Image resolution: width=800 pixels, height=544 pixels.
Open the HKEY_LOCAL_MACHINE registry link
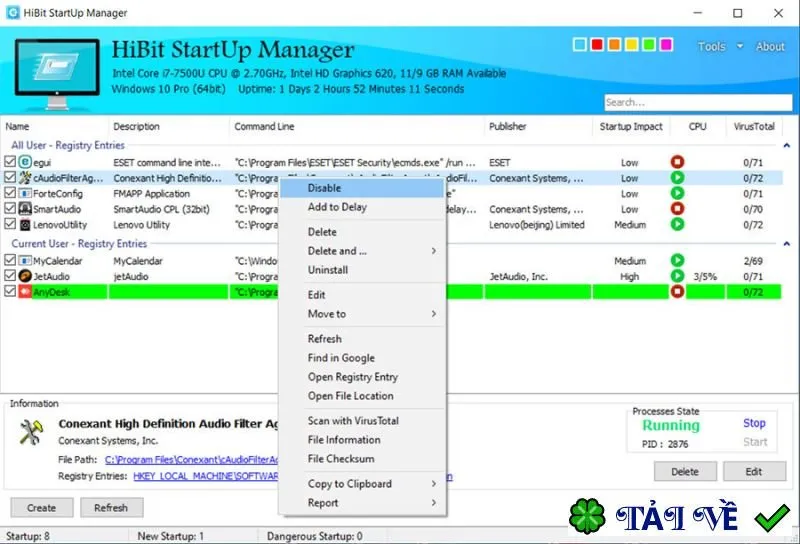point(206,476)
